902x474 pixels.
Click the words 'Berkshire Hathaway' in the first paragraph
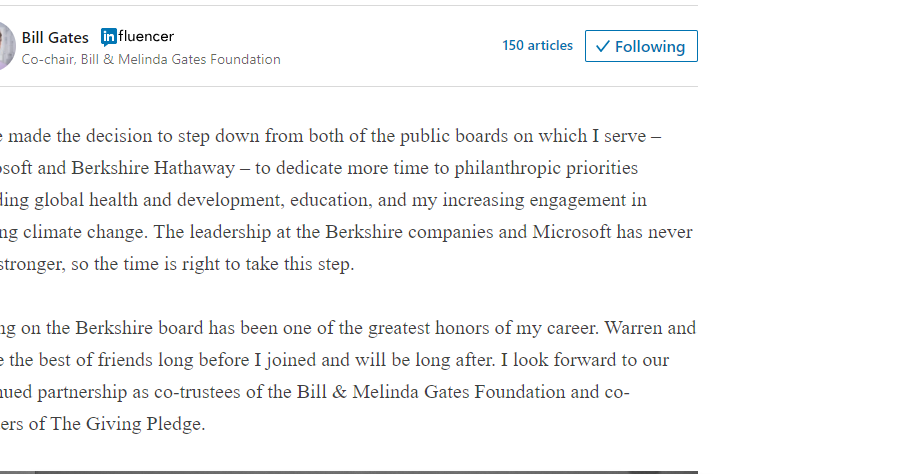(x=153, y=168)
